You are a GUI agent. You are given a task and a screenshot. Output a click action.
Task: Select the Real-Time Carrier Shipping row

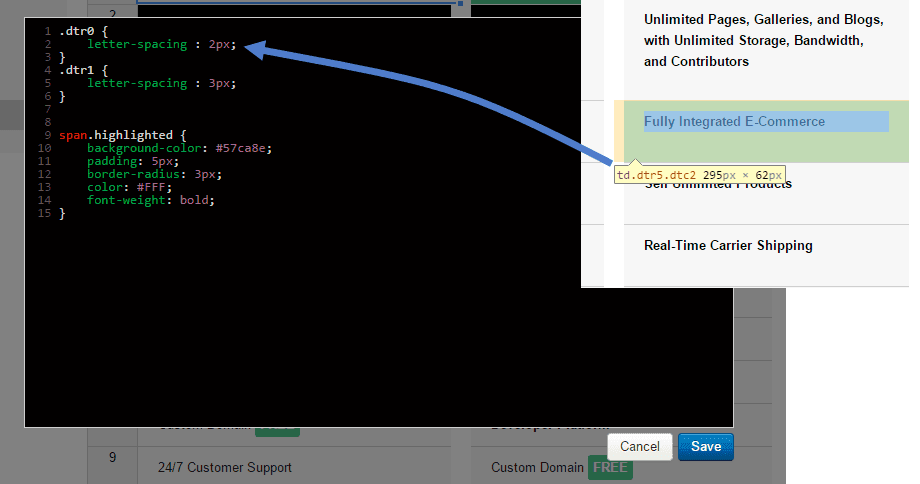coord(728,246)
